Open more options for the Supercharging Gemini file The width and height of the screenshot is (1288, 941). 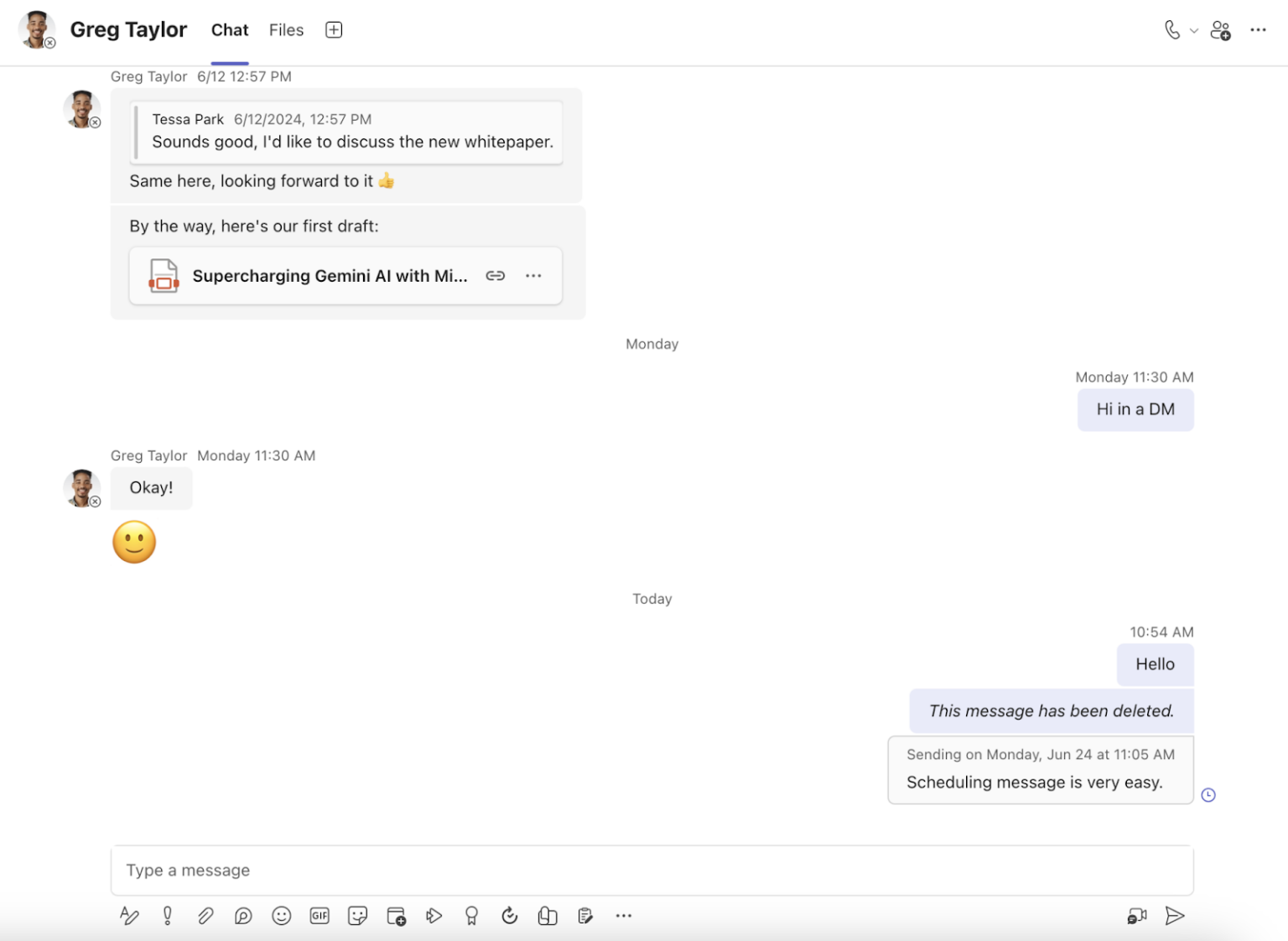533,275
